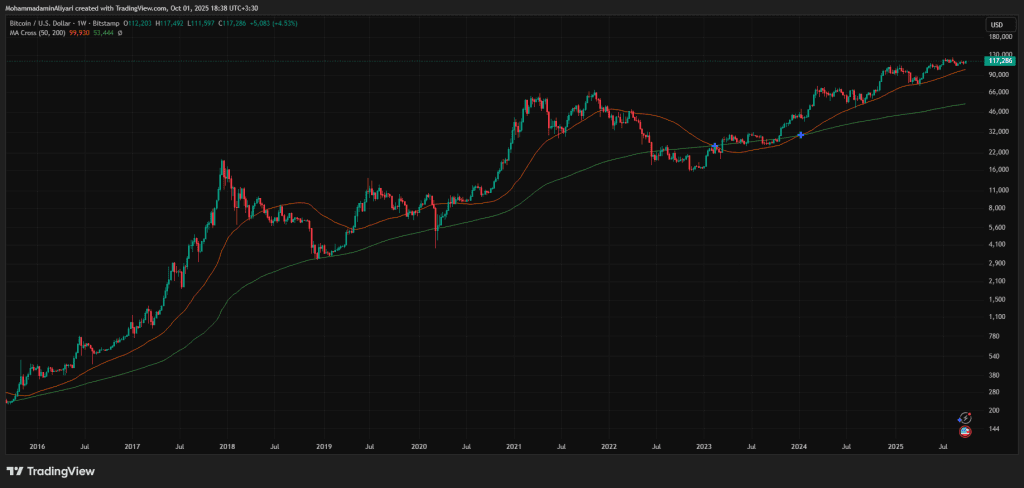Screen dimensions: 1024x488
Task: Click the TradingView.com text in the header
Action: click(x=168, y=6)
